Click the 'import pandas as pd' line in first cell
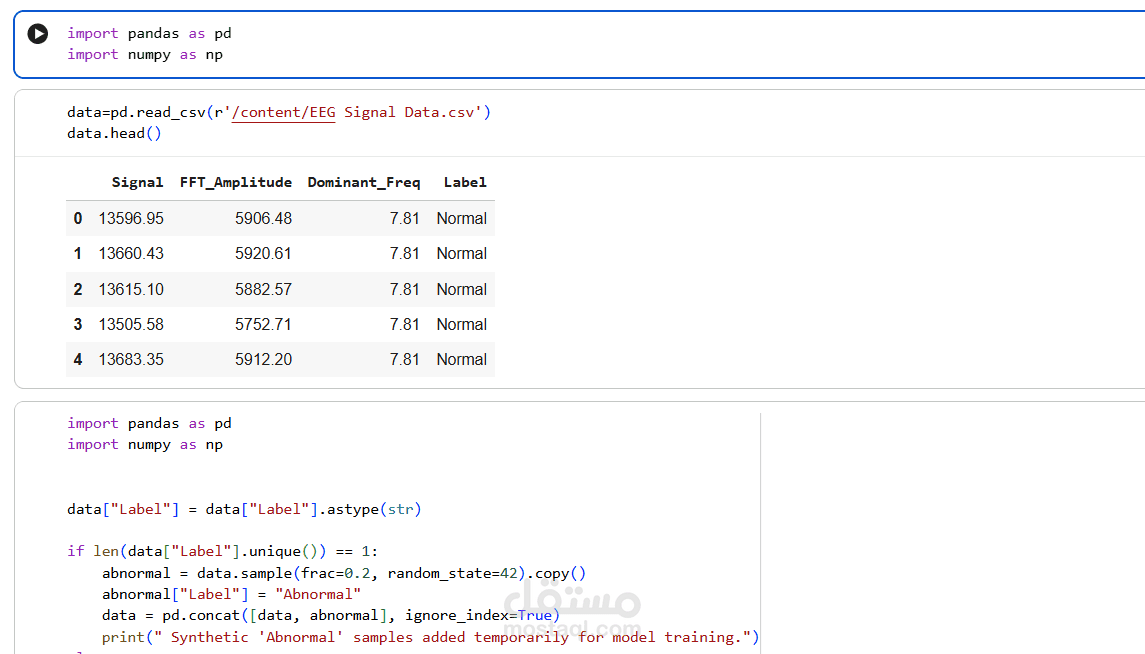Screen dimensions: 1145x654 pos(149,33)
